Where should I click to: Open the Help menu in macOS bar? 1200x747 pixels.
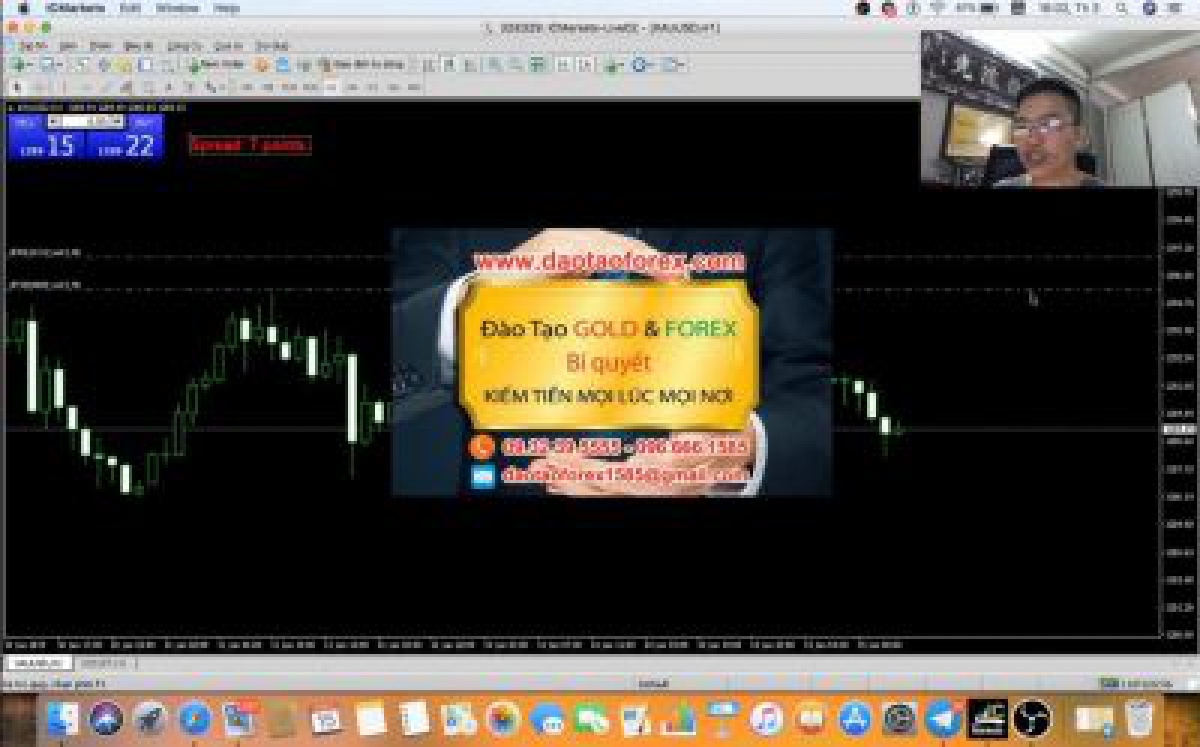(227, 8)
